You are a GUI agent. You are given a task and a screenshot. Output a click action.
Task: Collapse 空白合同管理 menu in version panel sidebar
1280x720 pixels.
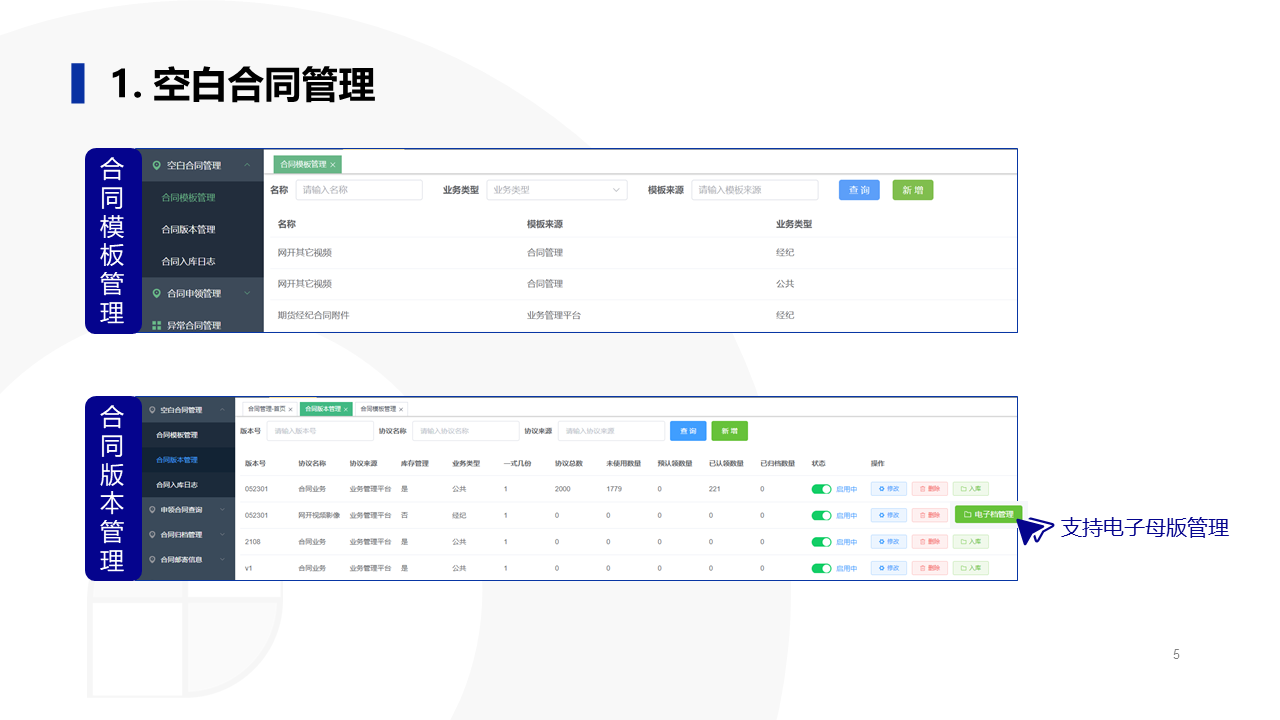[x=222, y=410]
